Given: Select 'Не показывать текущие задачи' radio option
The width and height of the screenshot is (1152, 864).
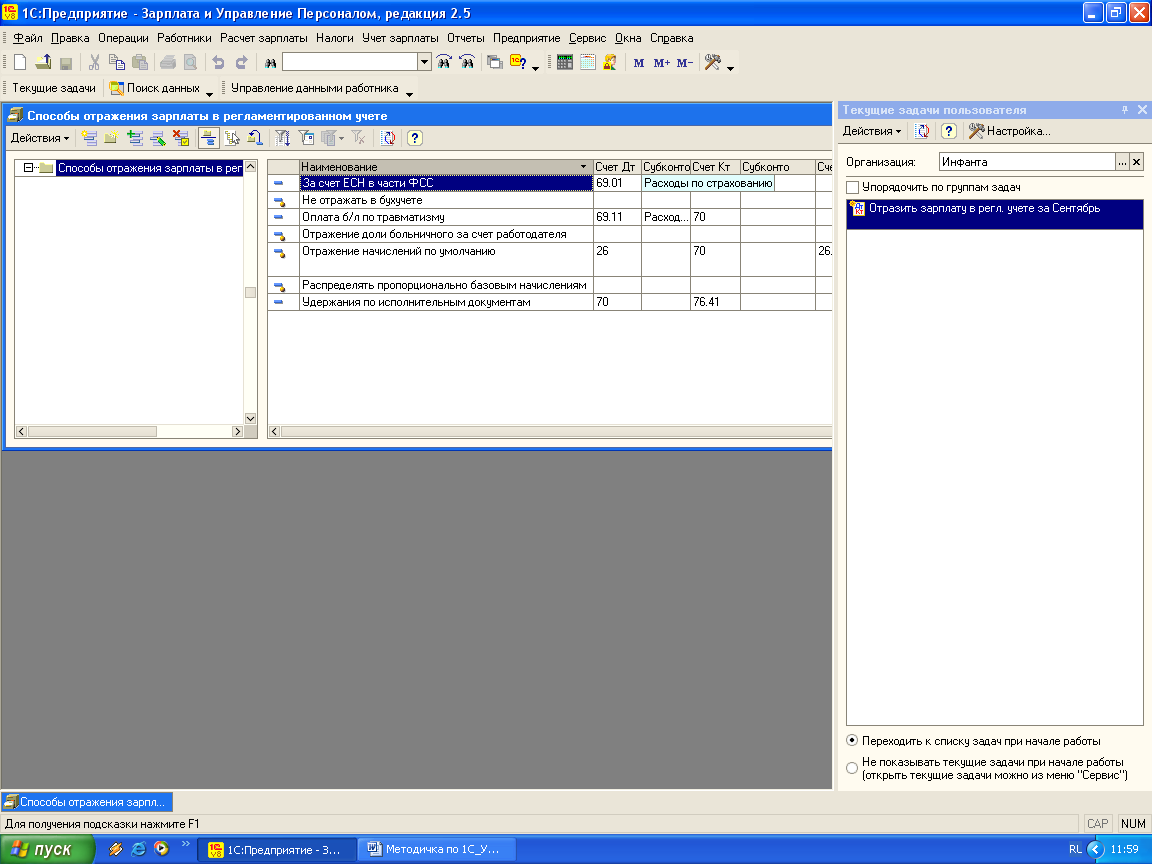Looking at the screenshot, I should [x=852, y=768].
